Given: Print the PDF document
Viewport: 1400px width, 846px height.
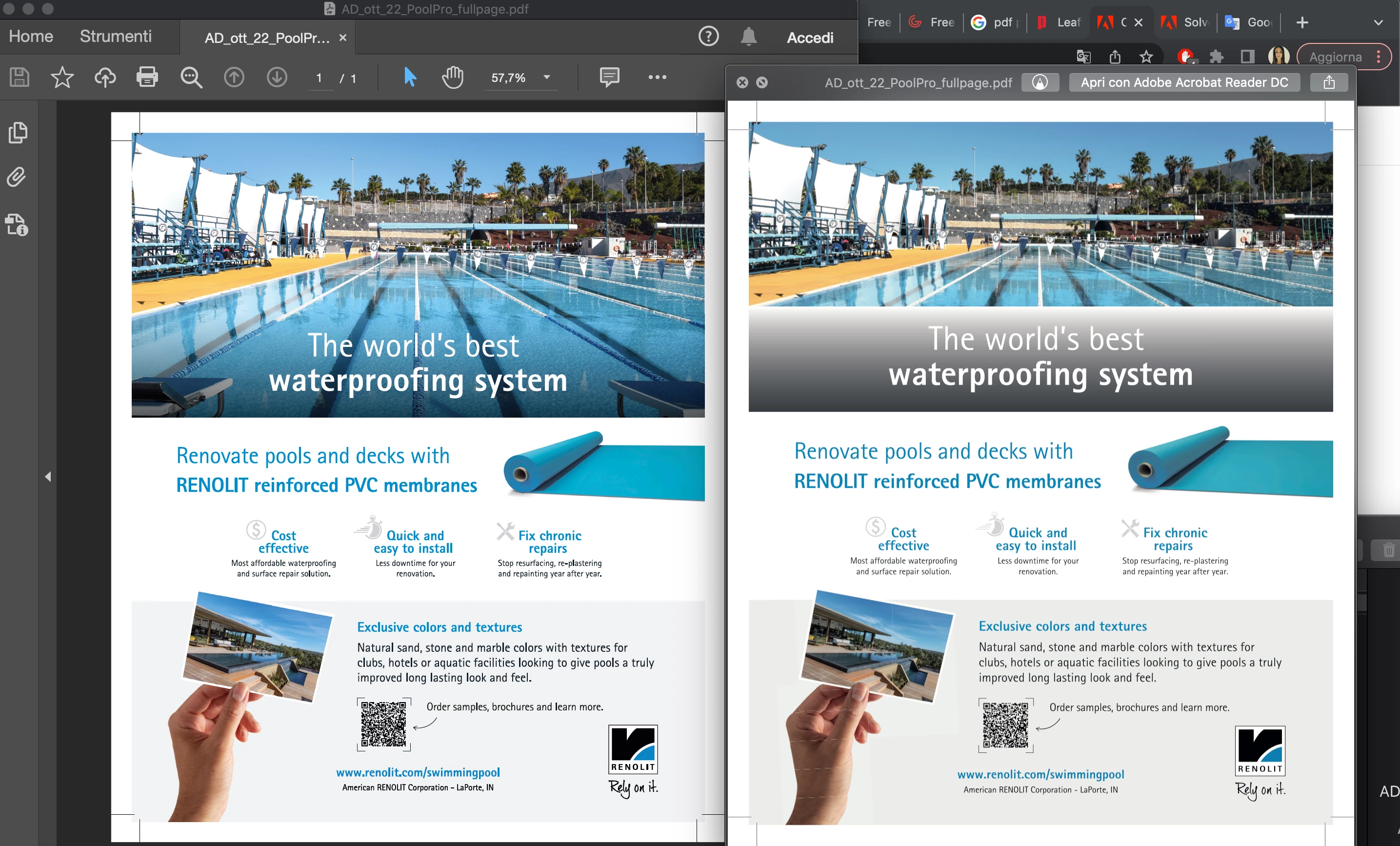Looking at the screenshot, I should click(x=147, y=77).
